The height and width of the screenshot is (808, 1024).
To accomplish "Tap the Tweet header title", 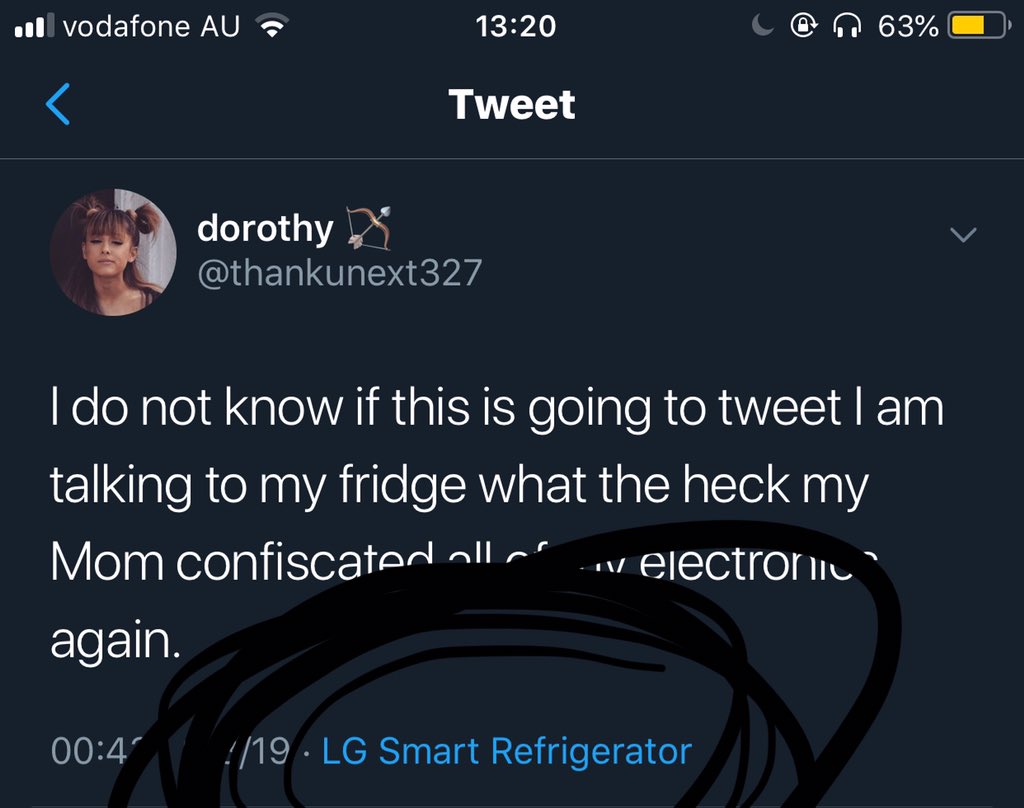I will (x=512, y=105).
